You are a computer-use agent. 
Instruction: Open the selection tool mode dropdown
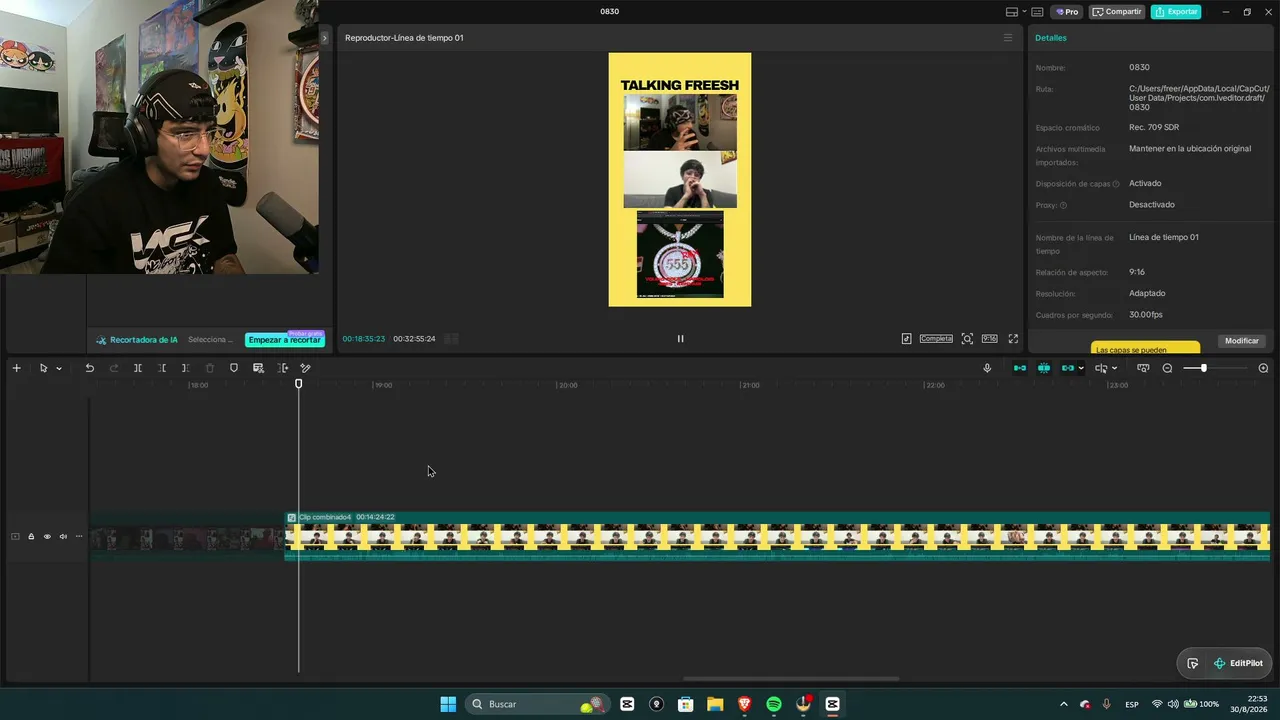coord(59,368)
